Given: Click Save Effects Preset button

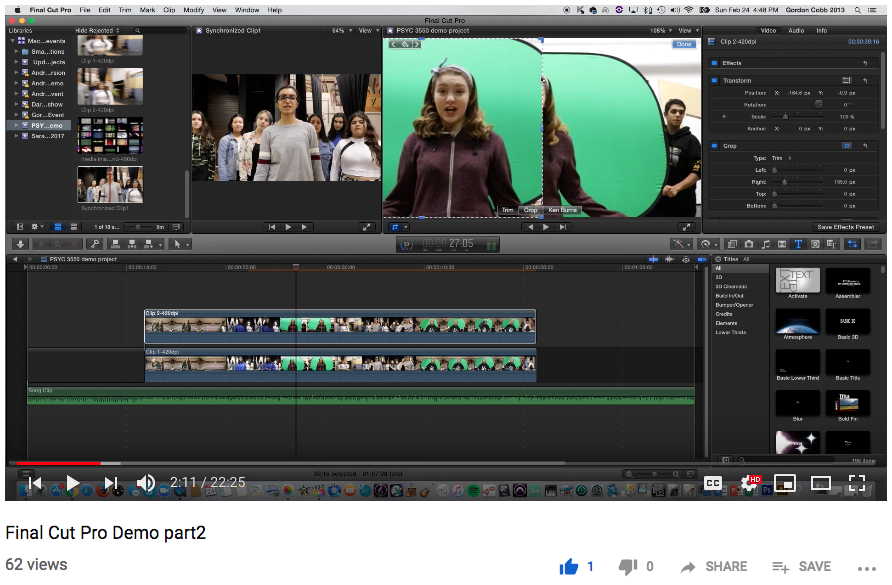Looking at the screenshot, I should click(x=845, y=227).
